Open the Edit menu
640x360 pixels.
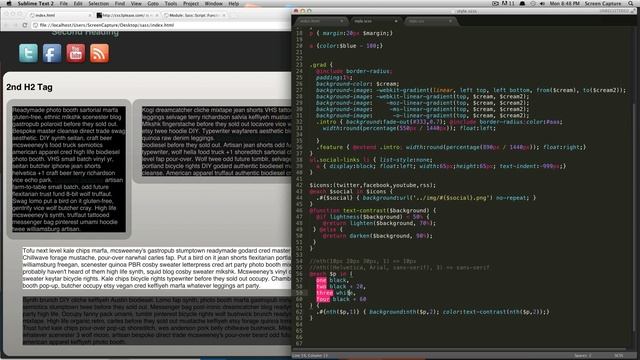tap(78, 3)
